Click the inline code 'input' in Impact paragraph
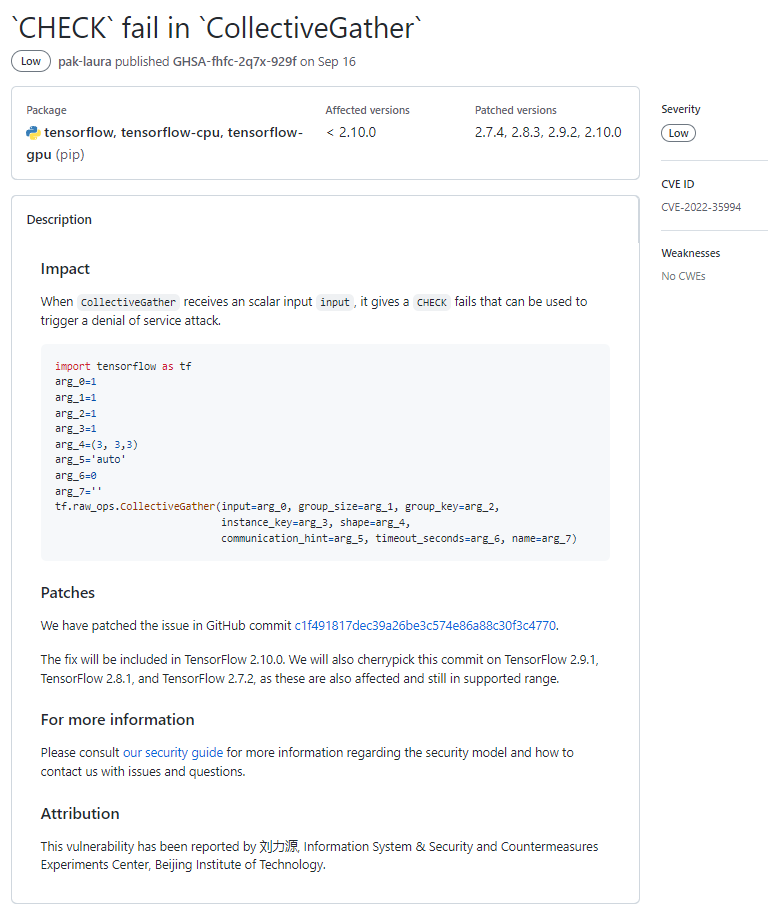 [335, 302]
